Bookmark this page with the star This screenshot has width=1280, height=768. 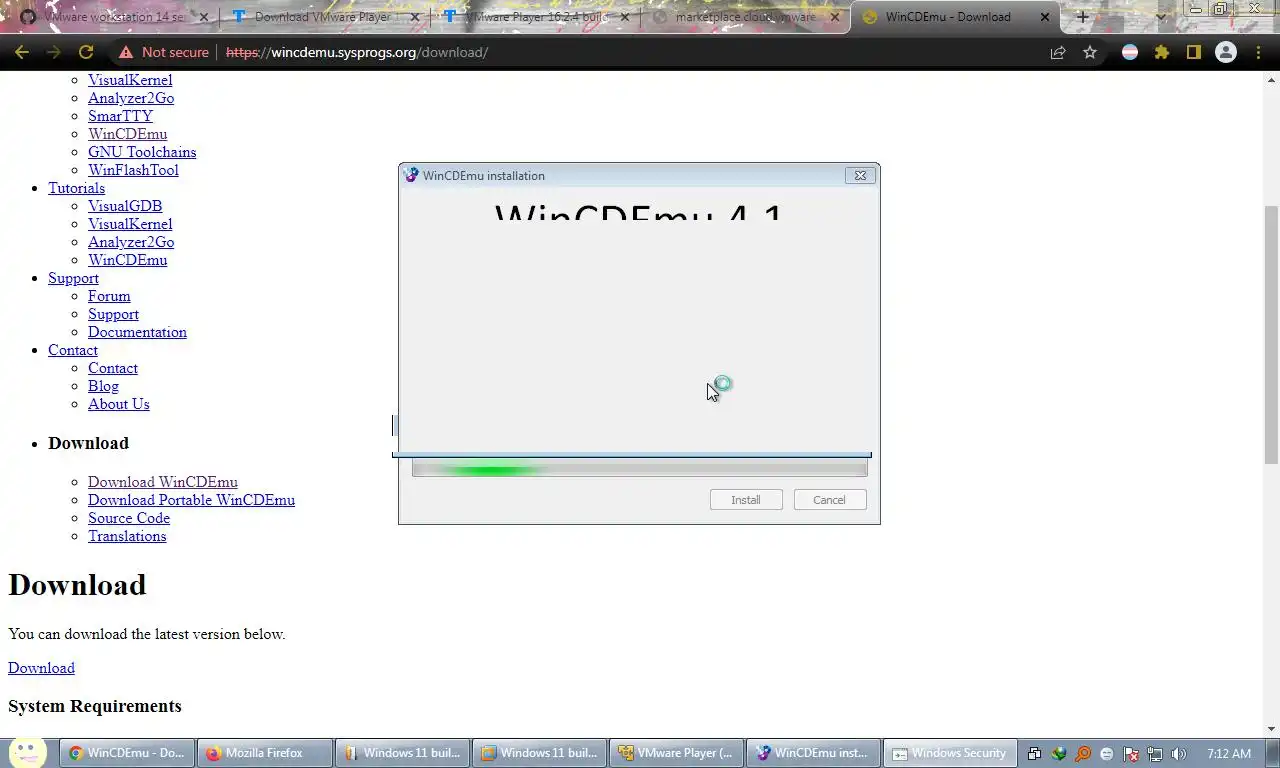1090,52
